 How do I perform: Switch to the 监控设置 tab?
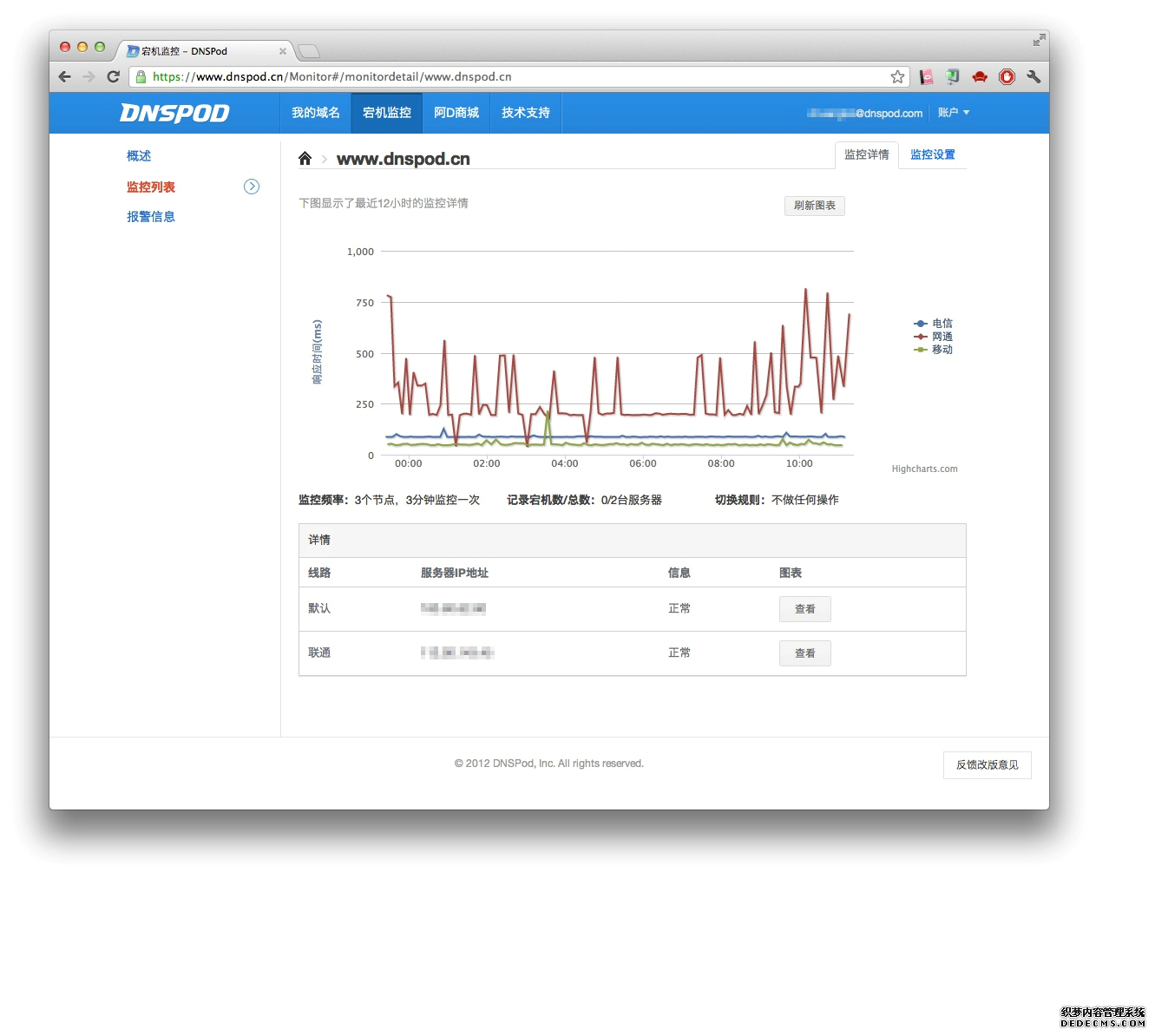[x=933, y=155]
